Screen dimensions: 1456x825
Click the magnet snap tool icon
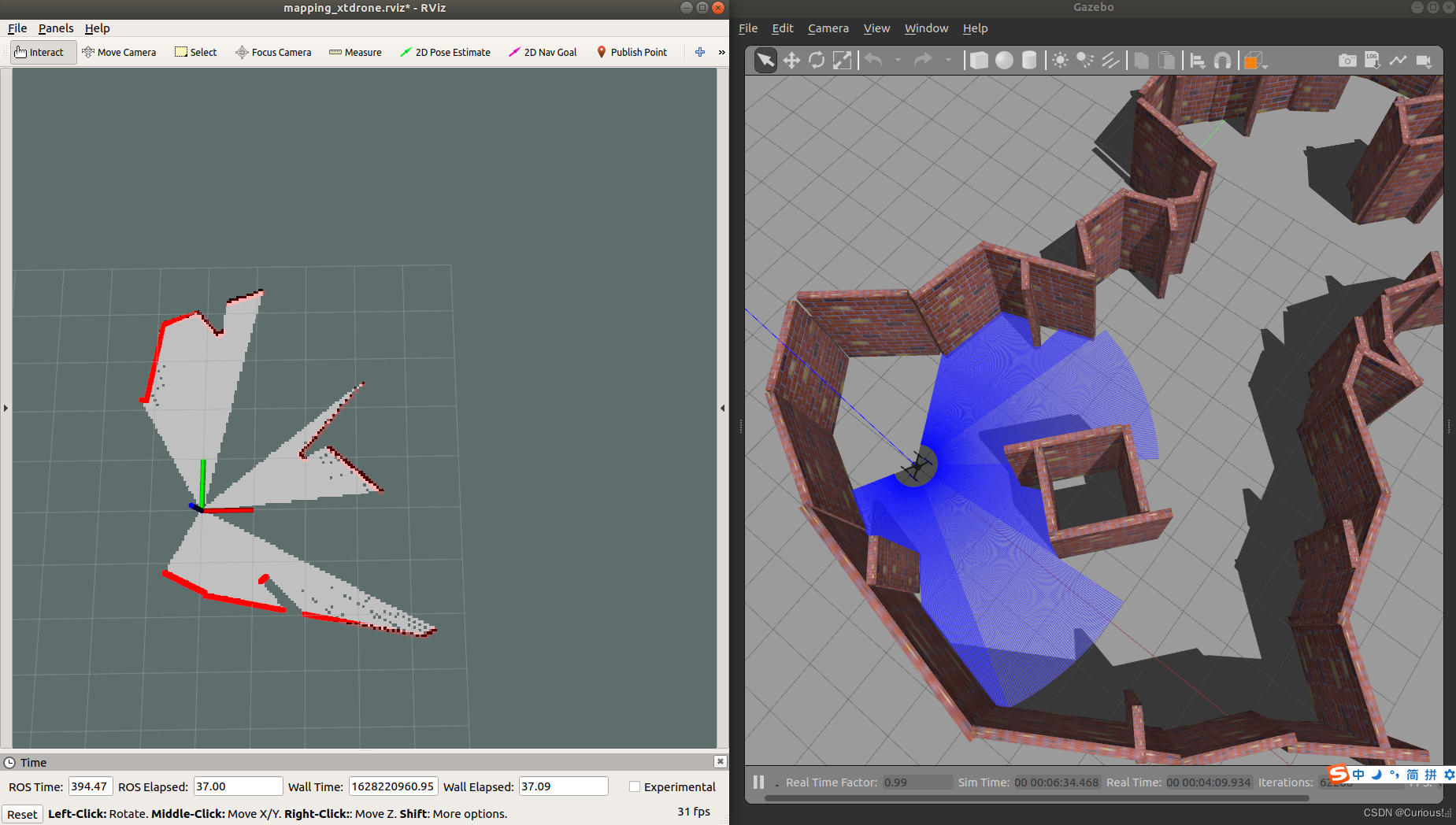(1222, 61)
